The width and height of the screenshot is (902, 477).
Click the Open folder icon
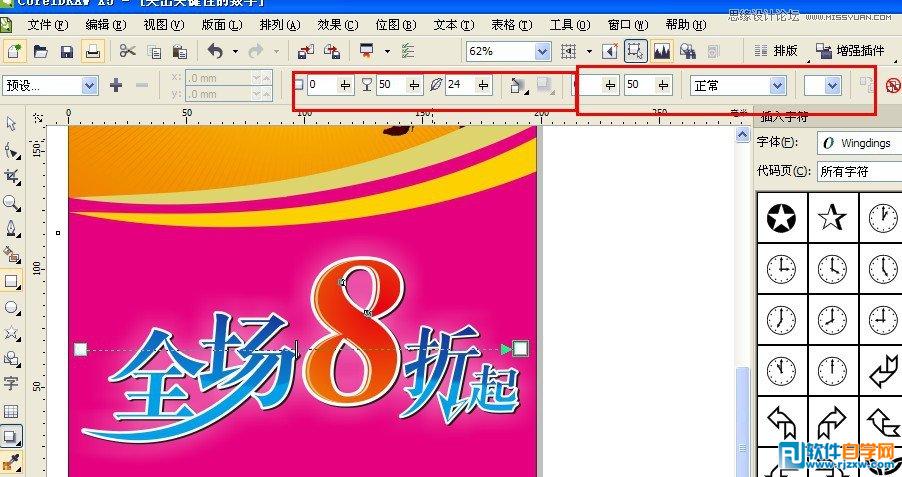40,52
